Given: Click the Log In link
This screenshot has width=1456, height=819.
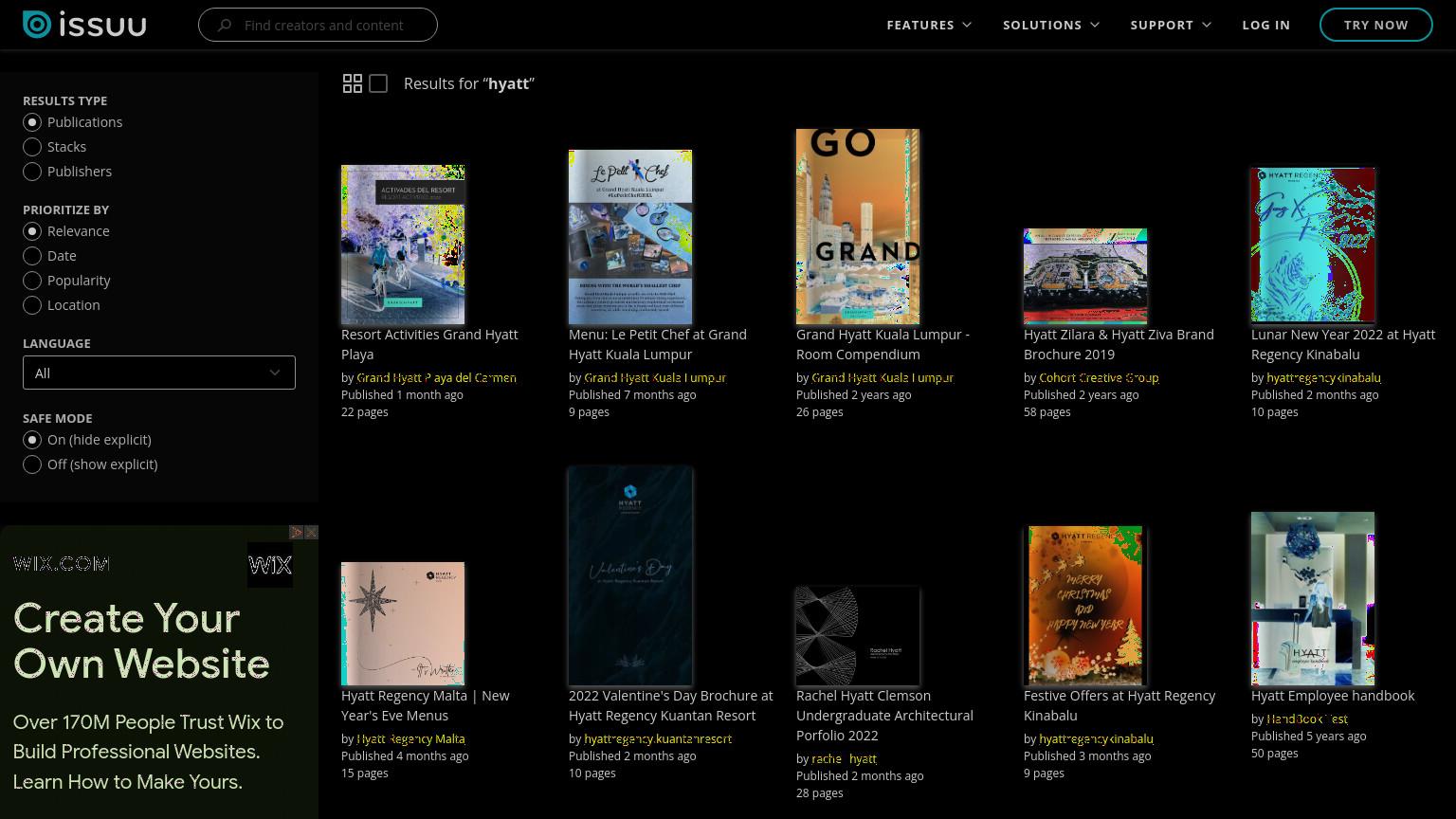Looking at the screenshot, I should (1265, 25).
